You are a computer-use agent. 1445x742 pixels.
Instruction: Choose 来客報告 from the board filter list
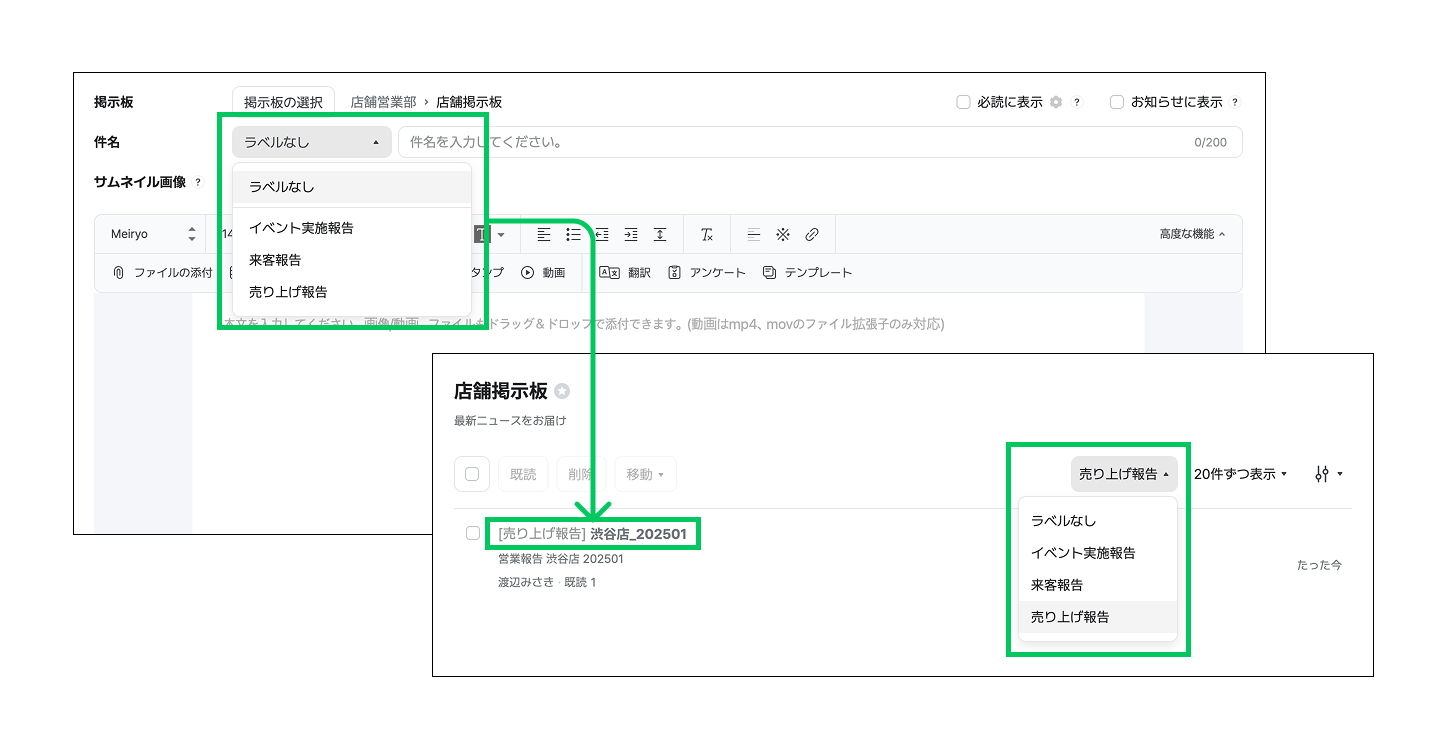point(1057,585)
